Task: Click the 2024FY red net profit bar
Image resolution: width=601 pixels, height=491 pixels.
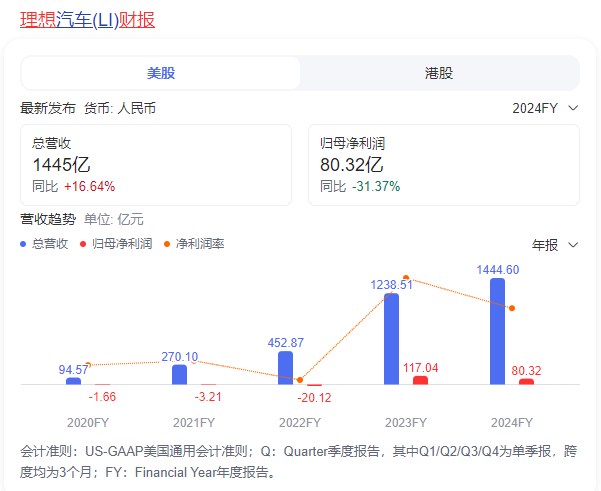Action: click(526, 381)
